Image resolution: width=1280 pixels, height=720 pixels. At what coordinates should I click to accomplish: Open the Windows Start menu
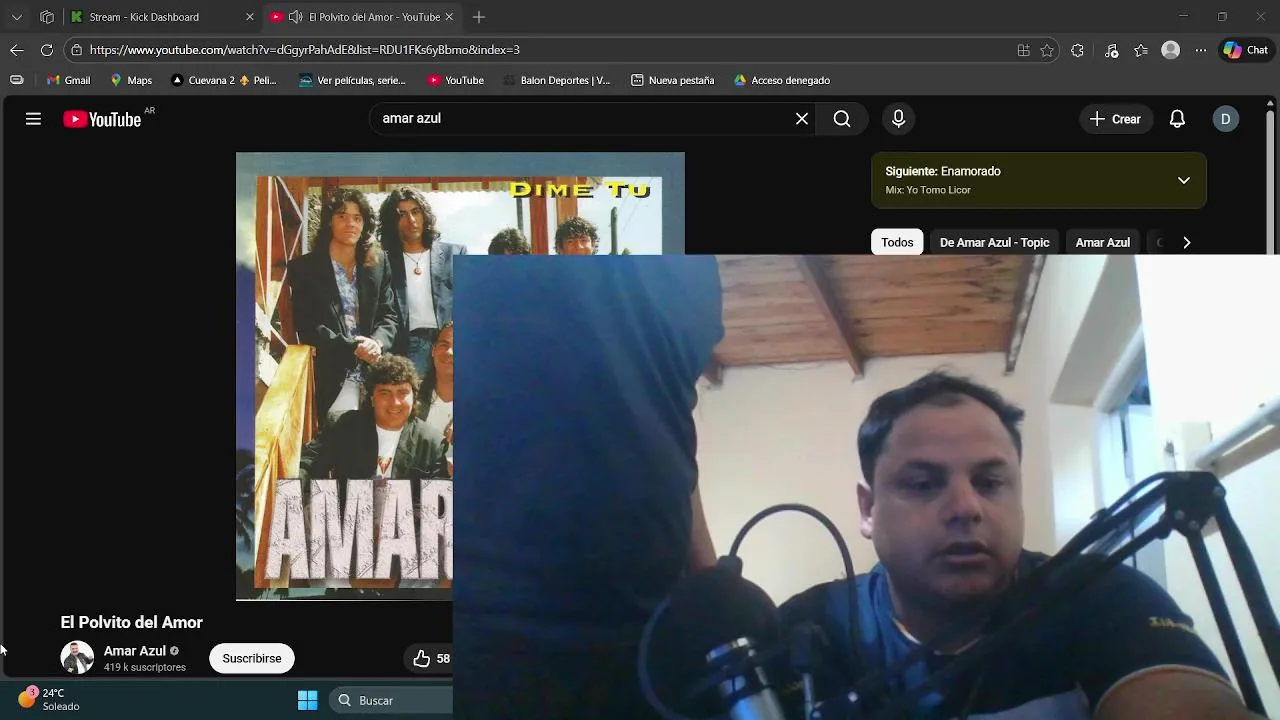coord(307,700)
